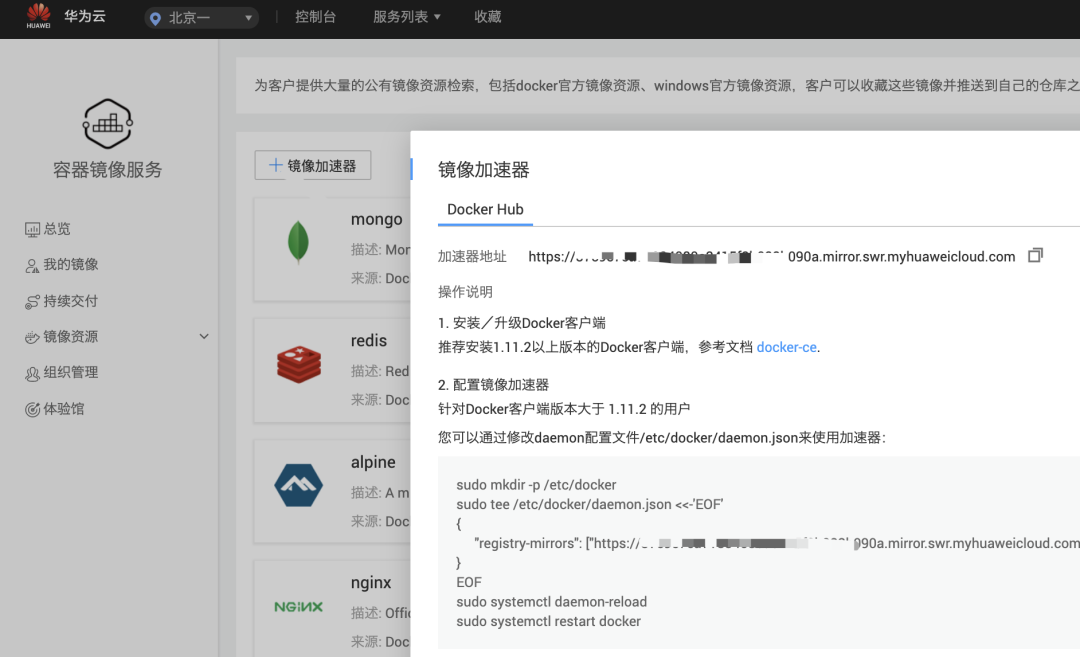Click 'sudo systemctl restart docker' line
The image size is (1080, 657).
(x=548, y=621)
